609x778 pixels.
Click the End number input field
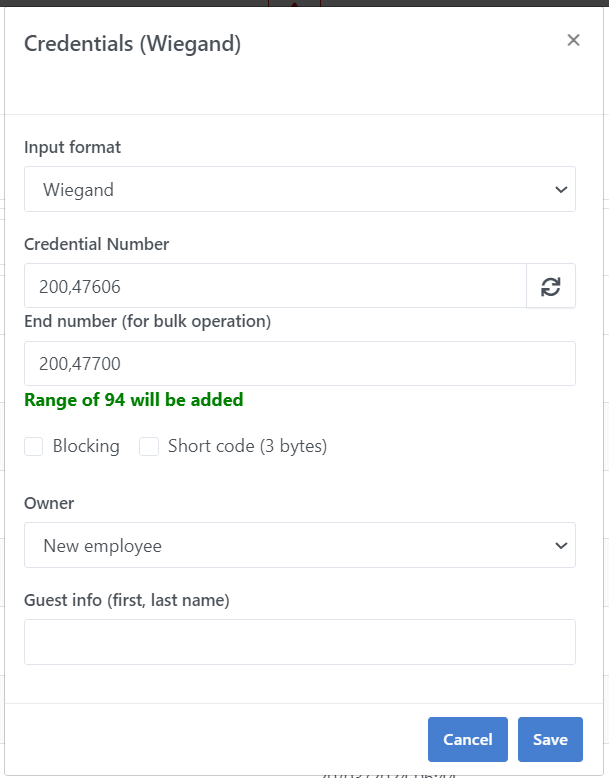299,364
